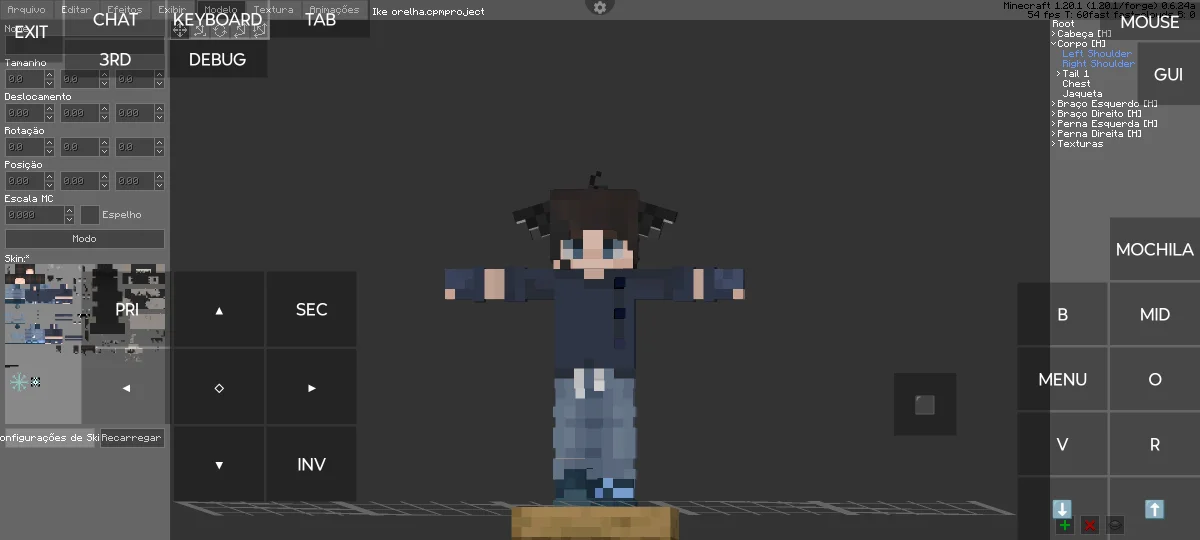Tap the up-arrow overlay icon
This screenshot has width=1200, height=540.
click(x=1154, y=509)
